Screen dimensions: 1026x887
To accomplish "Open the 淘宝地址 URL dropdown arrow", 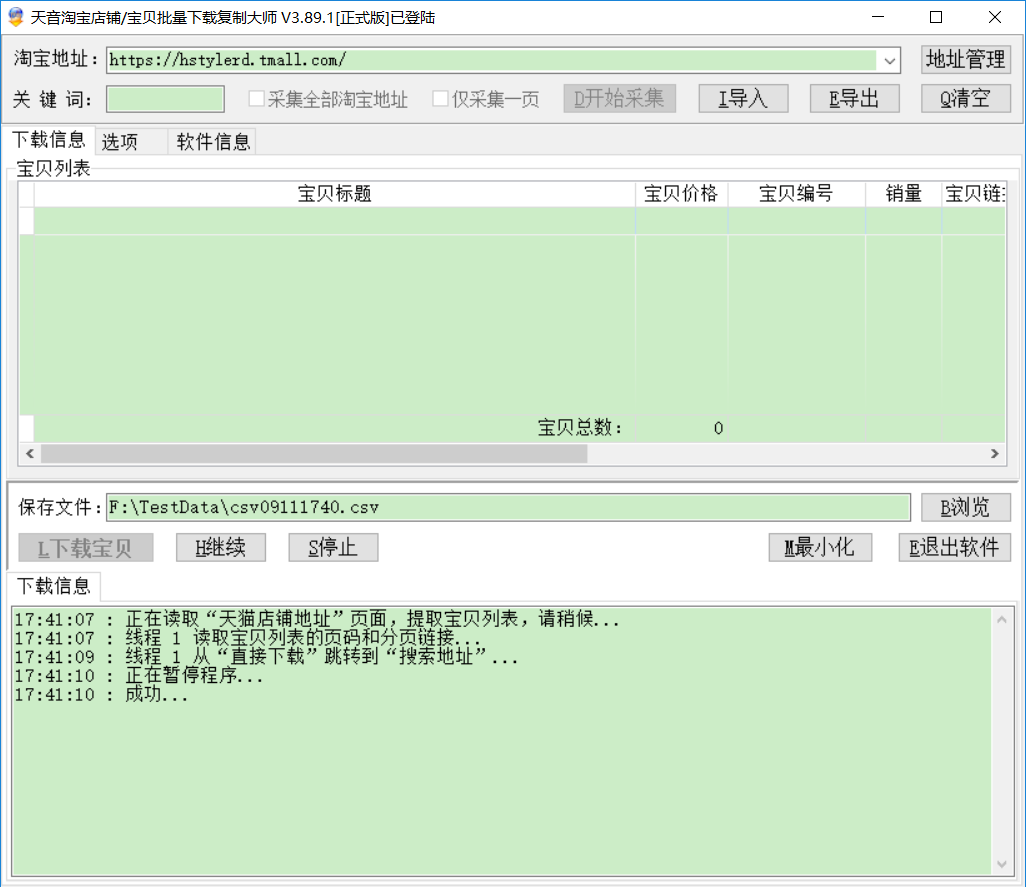I will [x=889, y=61].
